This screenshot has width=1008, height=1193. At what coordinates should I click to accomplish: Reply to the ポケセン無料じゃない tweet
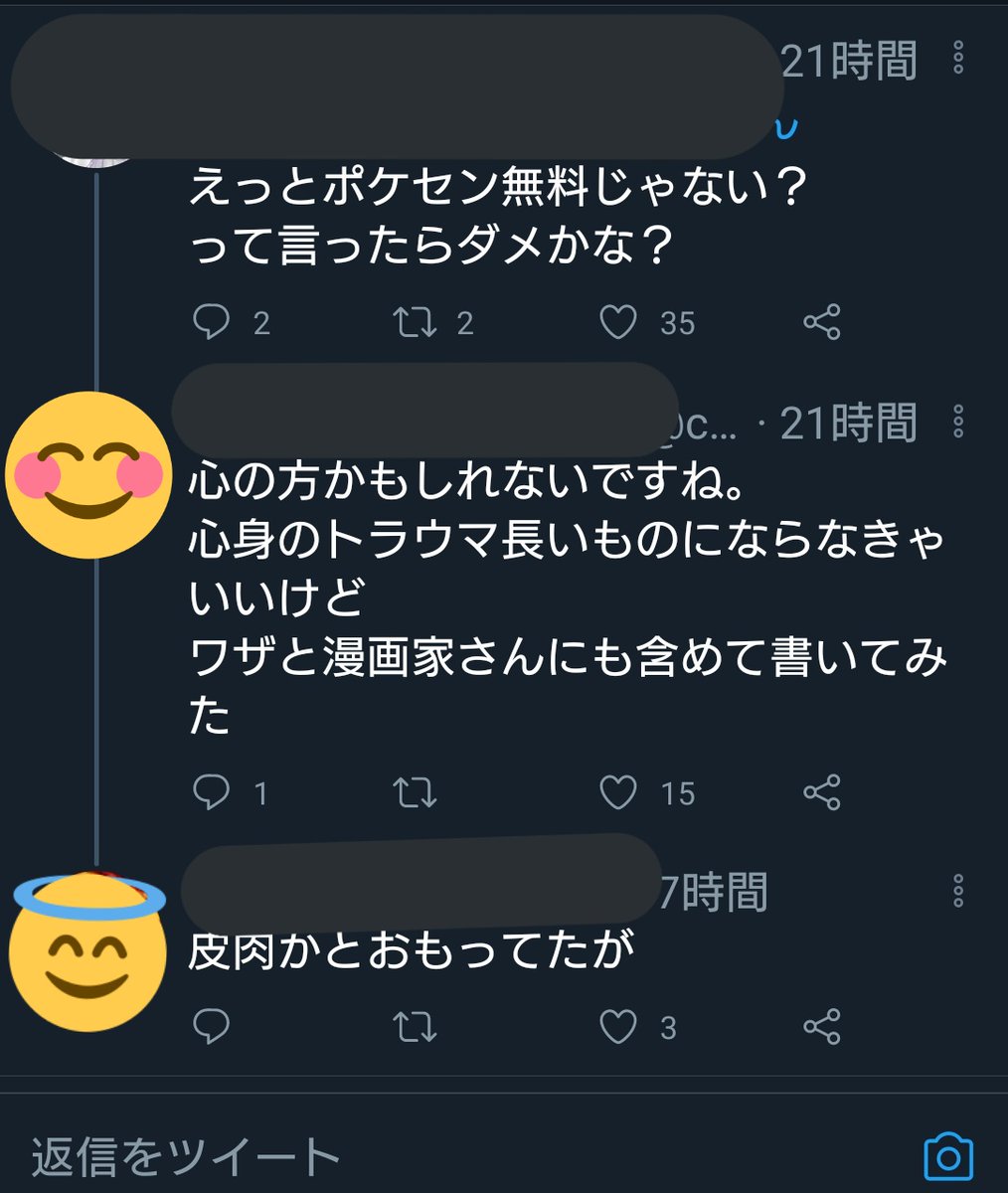[211, 322]
